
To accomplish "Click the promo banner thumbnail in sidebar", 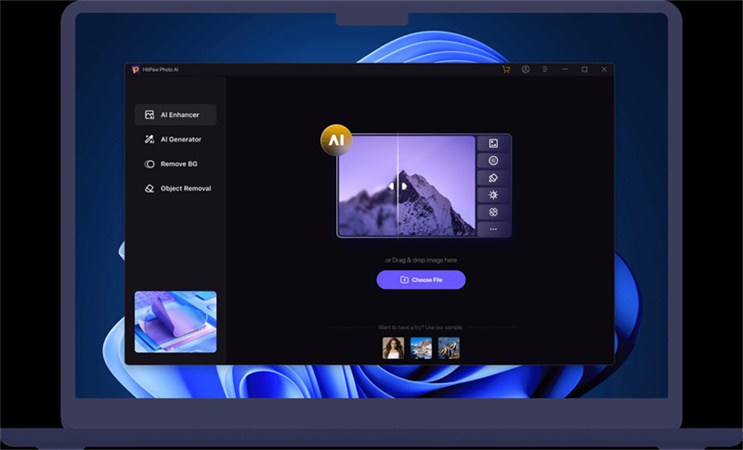I will 176,321.
